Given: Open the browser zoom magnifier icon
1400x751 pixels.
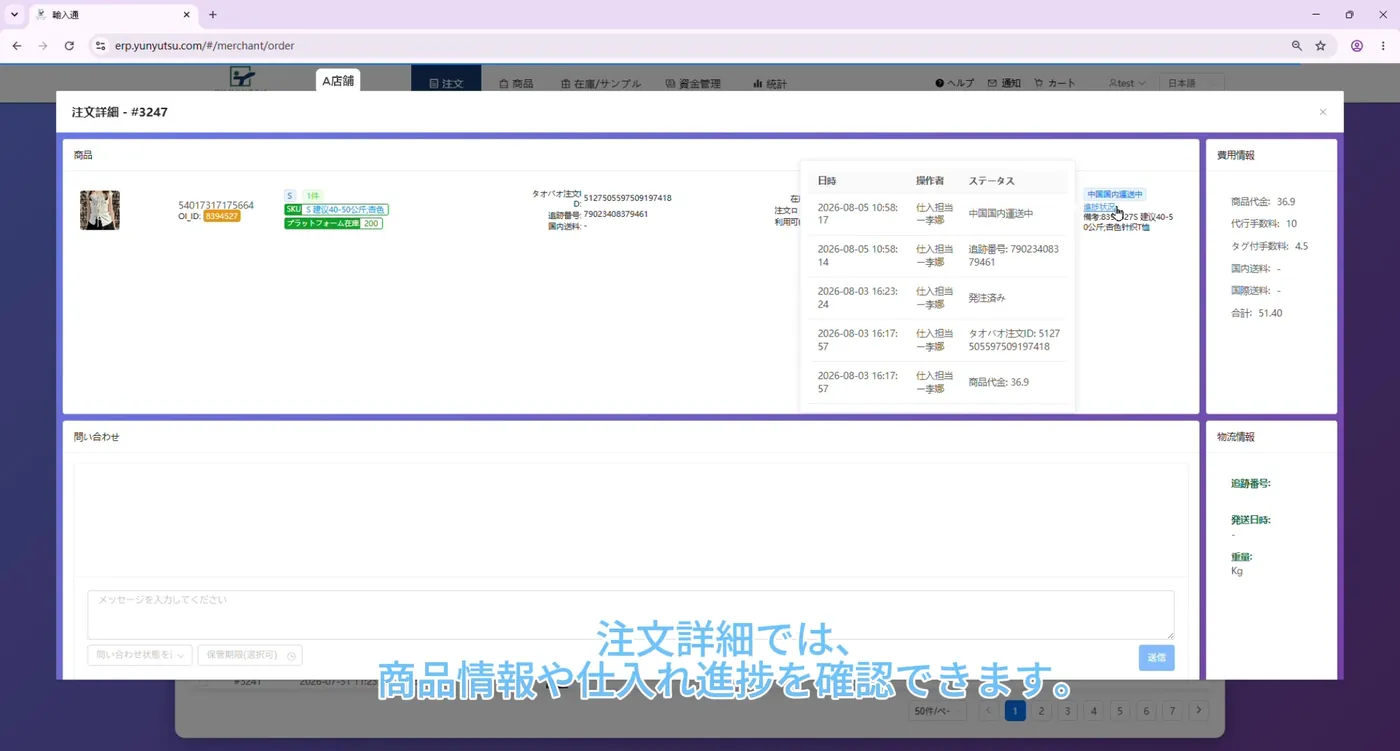Looking at the screenshot, I should [x=1297, y=46].
